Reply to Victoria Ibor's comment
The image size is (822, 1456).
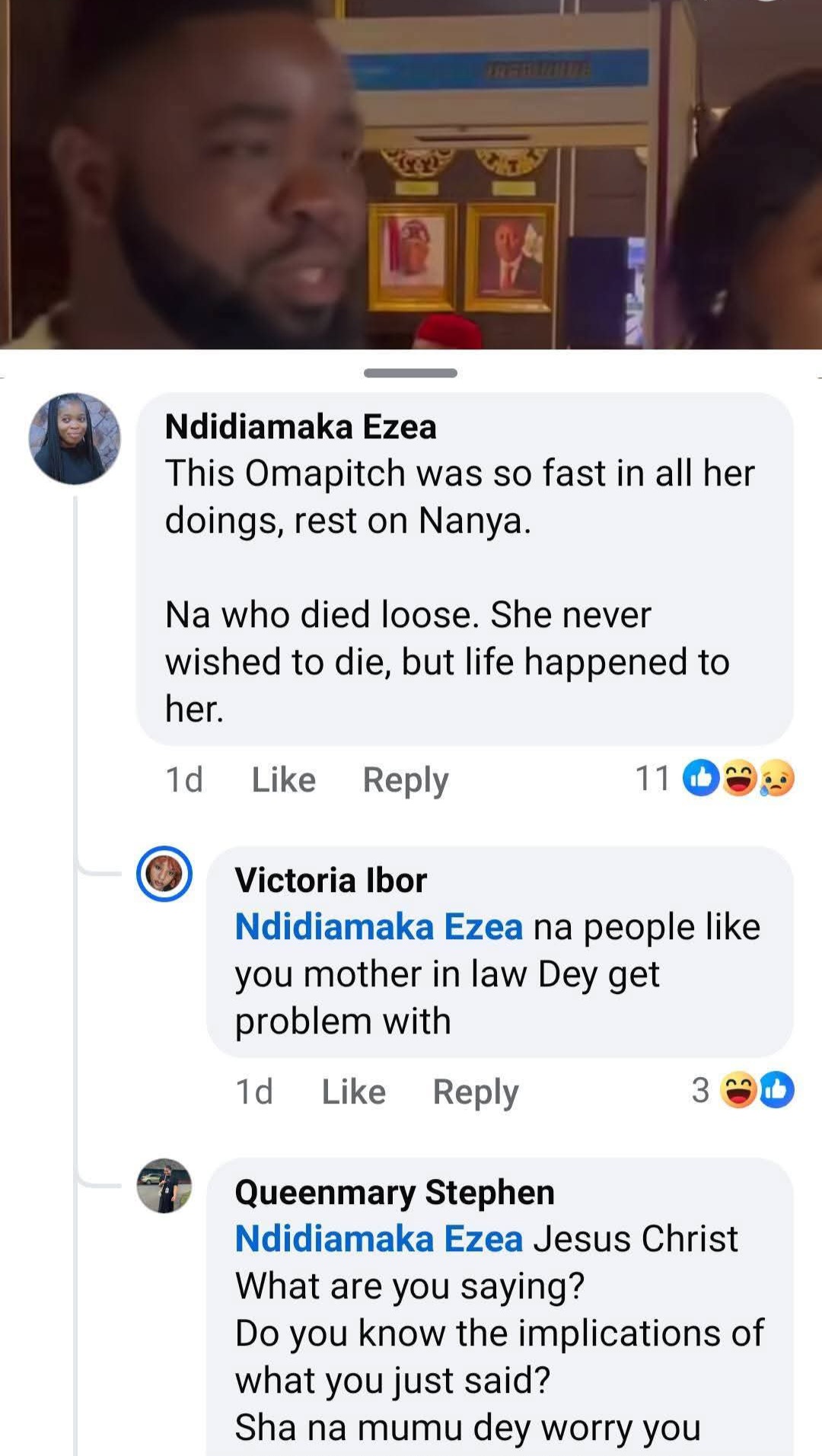(475, 1090)
